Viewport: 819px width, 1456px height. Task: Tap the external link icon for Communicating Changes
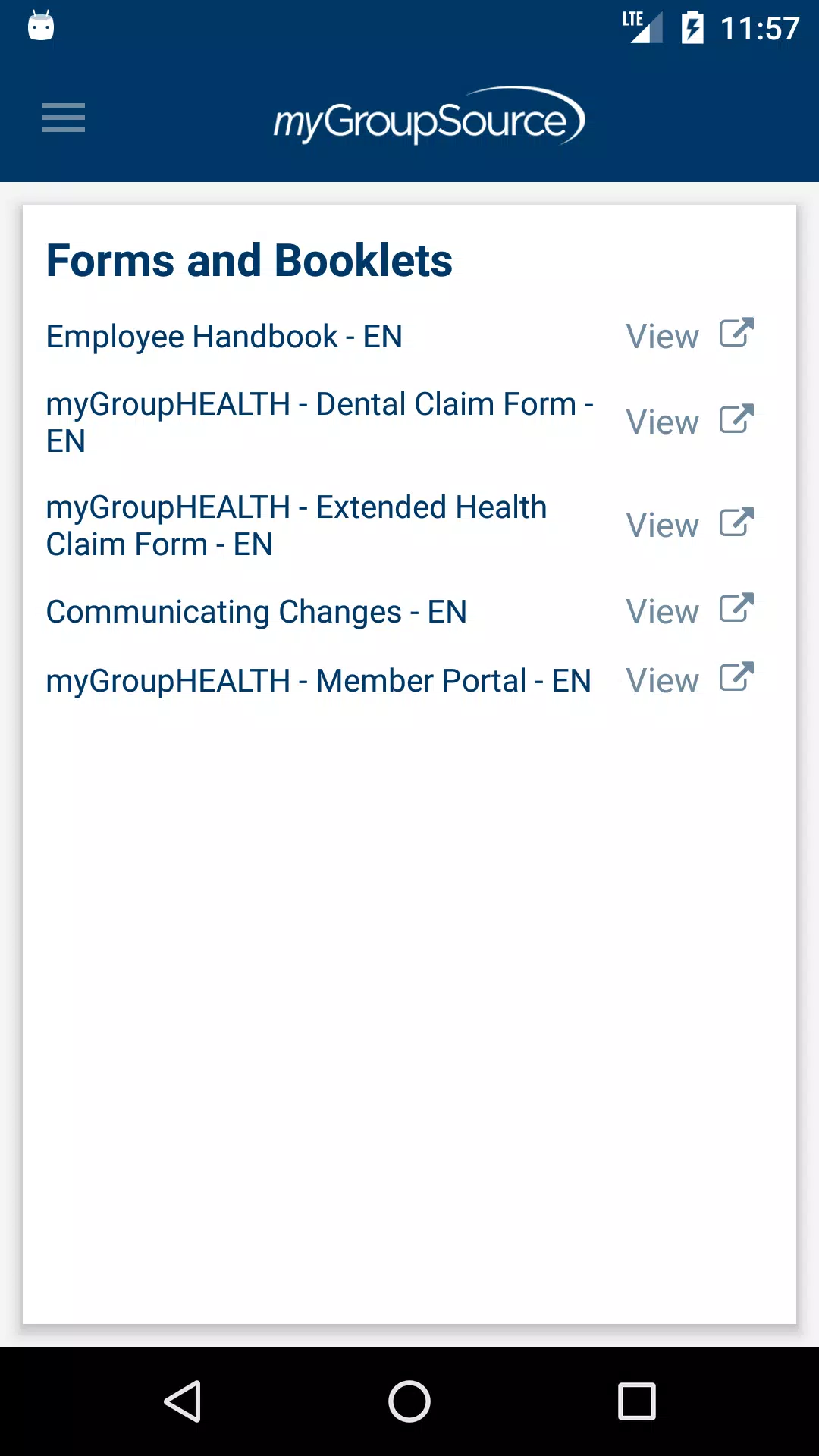736,608
